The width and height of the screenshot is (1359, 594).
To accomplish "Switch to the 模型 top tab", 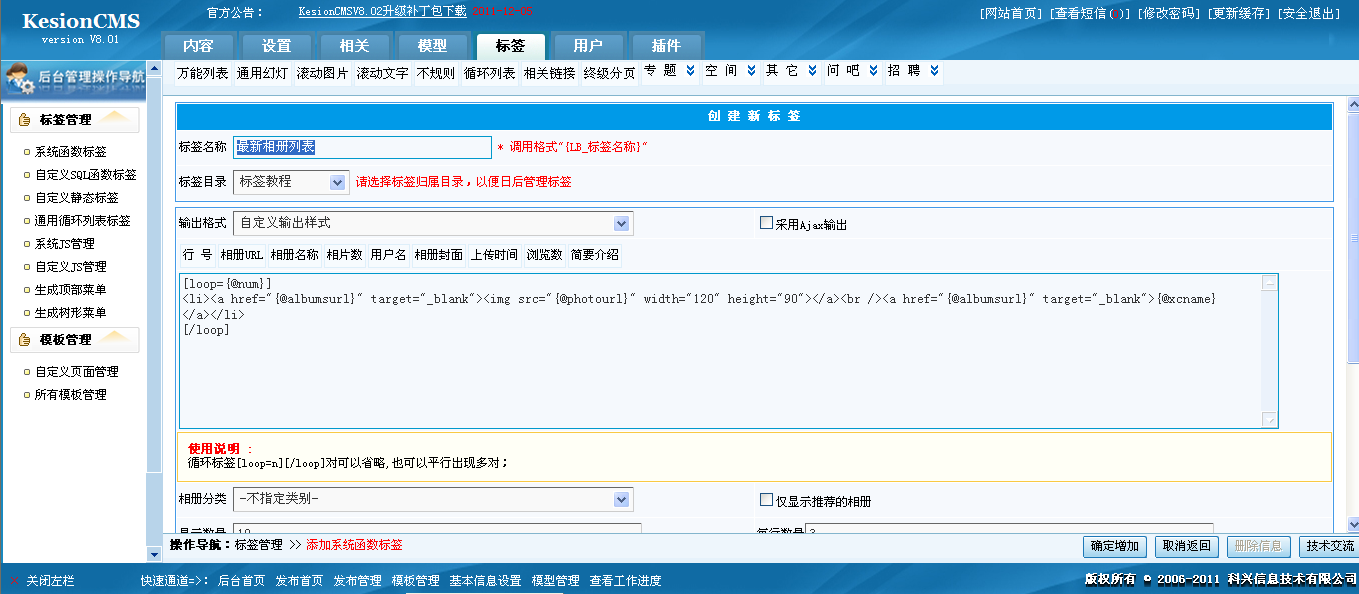I will (432, 46).
